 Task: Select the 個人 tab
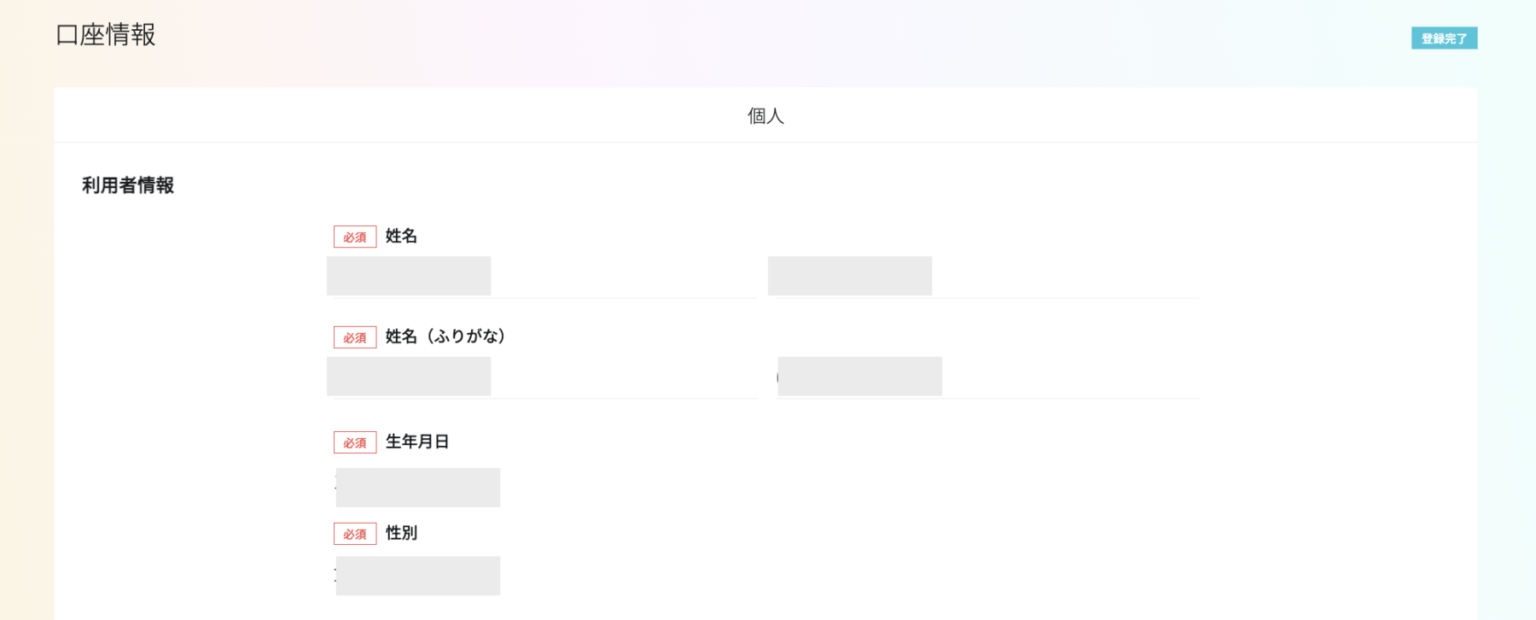(765, 116)
